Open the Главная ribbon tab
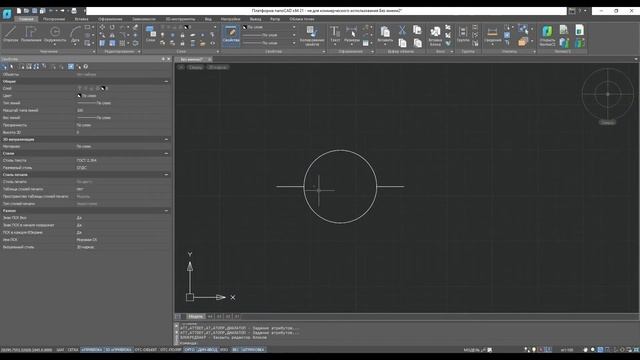The width and height of the screenshot is (640, 360). (26, 19)
